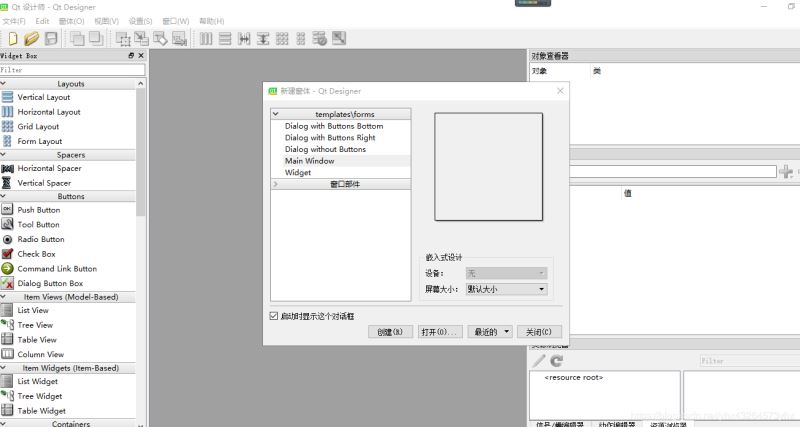This screenshot has width=800, height=427.
Task: Open the 设置(S) menu
Action: tap(140, 21)
